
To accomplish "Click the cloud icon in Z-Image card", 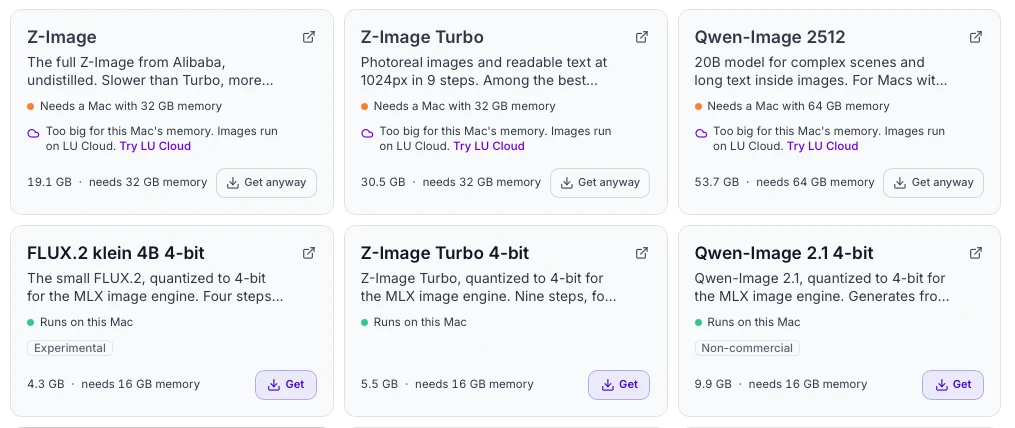I will [x=34, y=133].
